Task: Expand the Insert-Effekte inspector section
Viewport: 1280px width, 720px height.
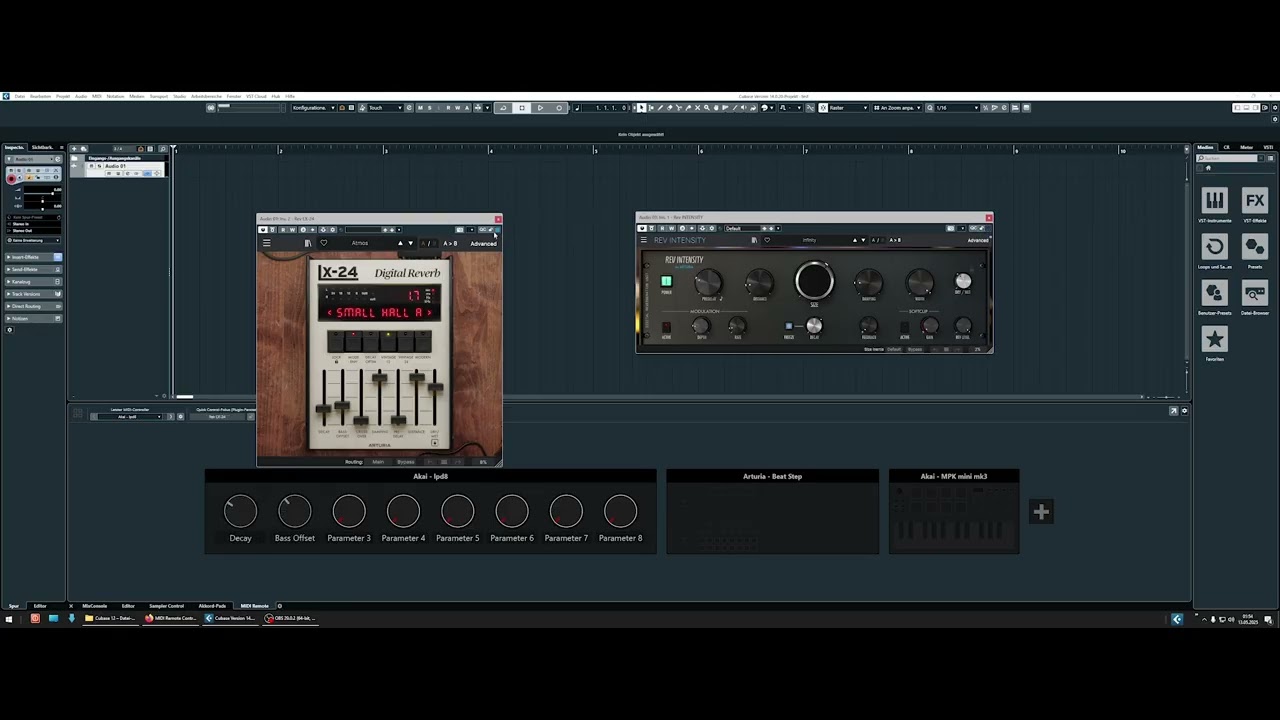Action: coord(34,257)
